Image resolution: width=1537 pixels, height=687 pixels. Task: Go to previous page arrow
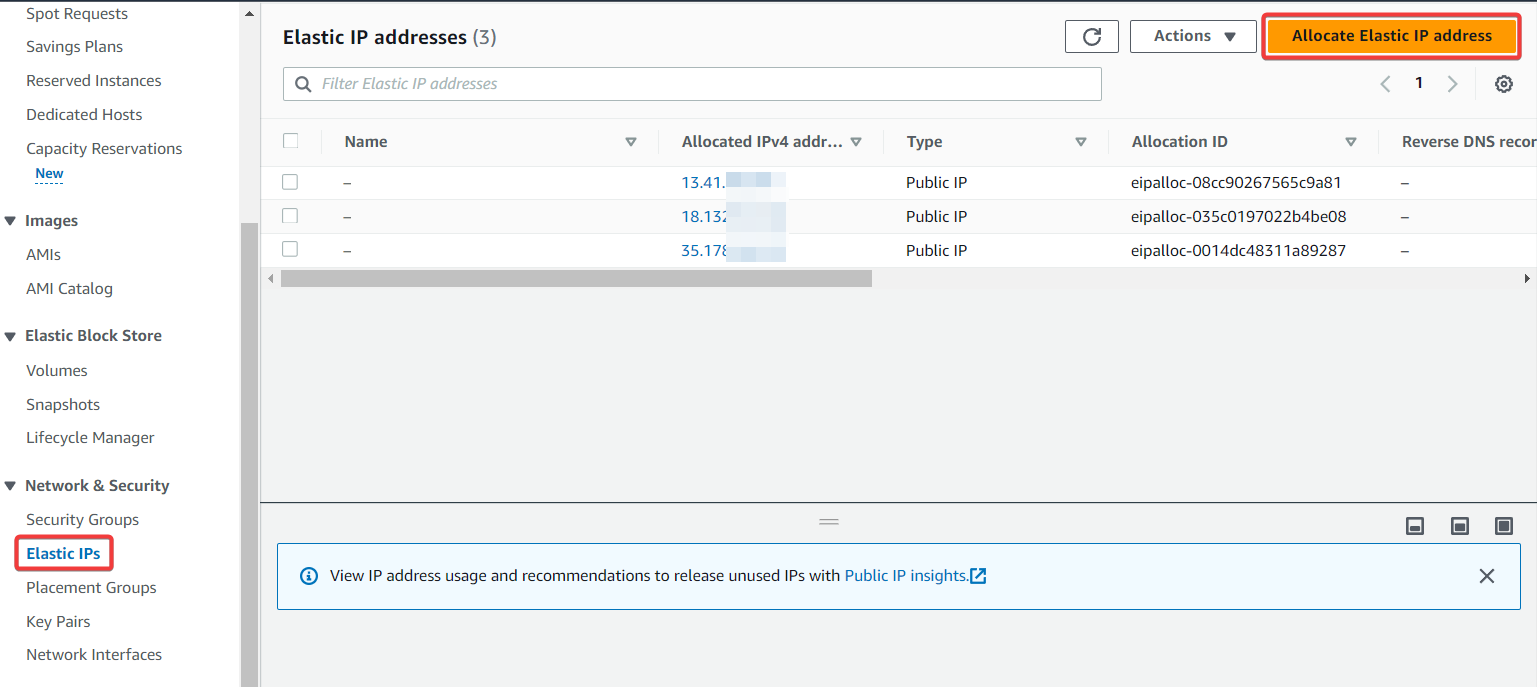click(1386, 84)
